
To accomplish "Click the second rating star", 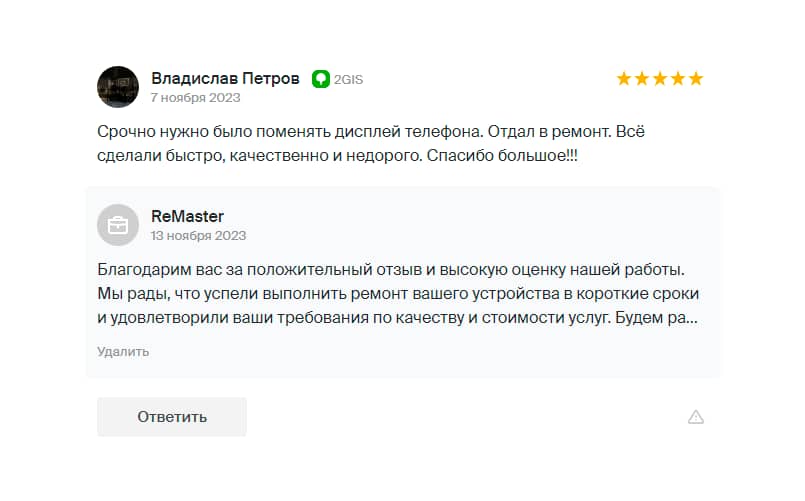I will (x=642, y=78).
